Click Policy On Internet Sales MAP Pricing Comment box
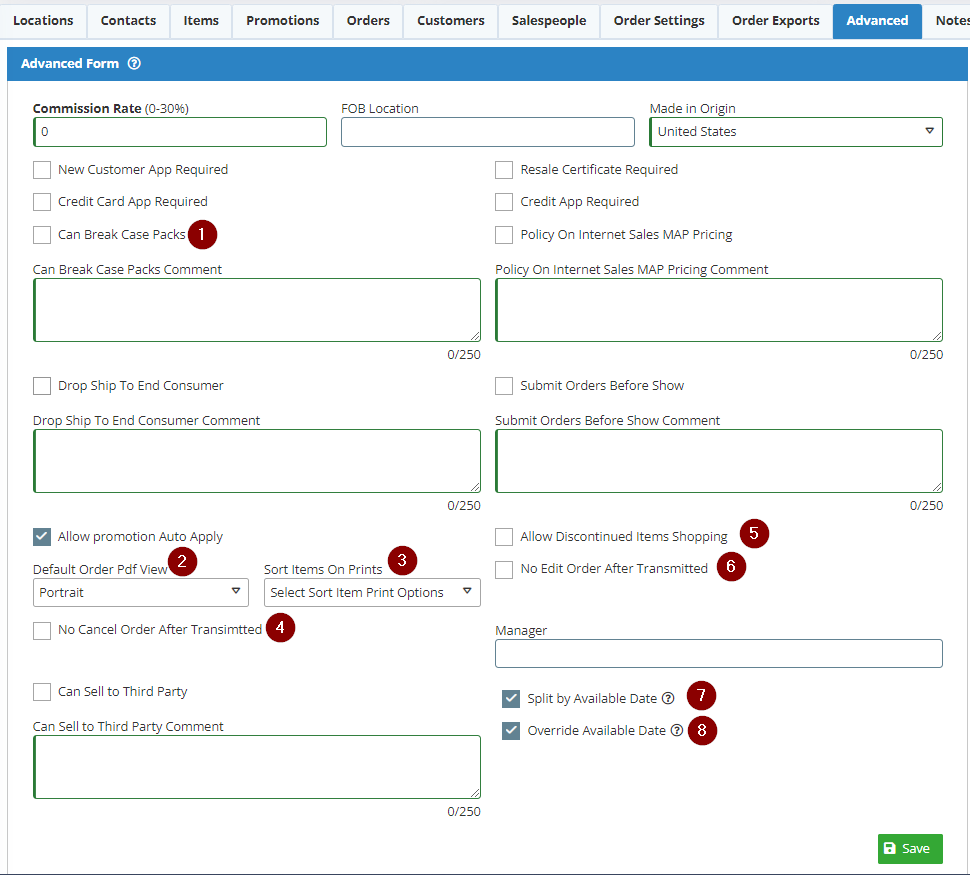Viewport: 970px width, 875px height. click(719, 310)
